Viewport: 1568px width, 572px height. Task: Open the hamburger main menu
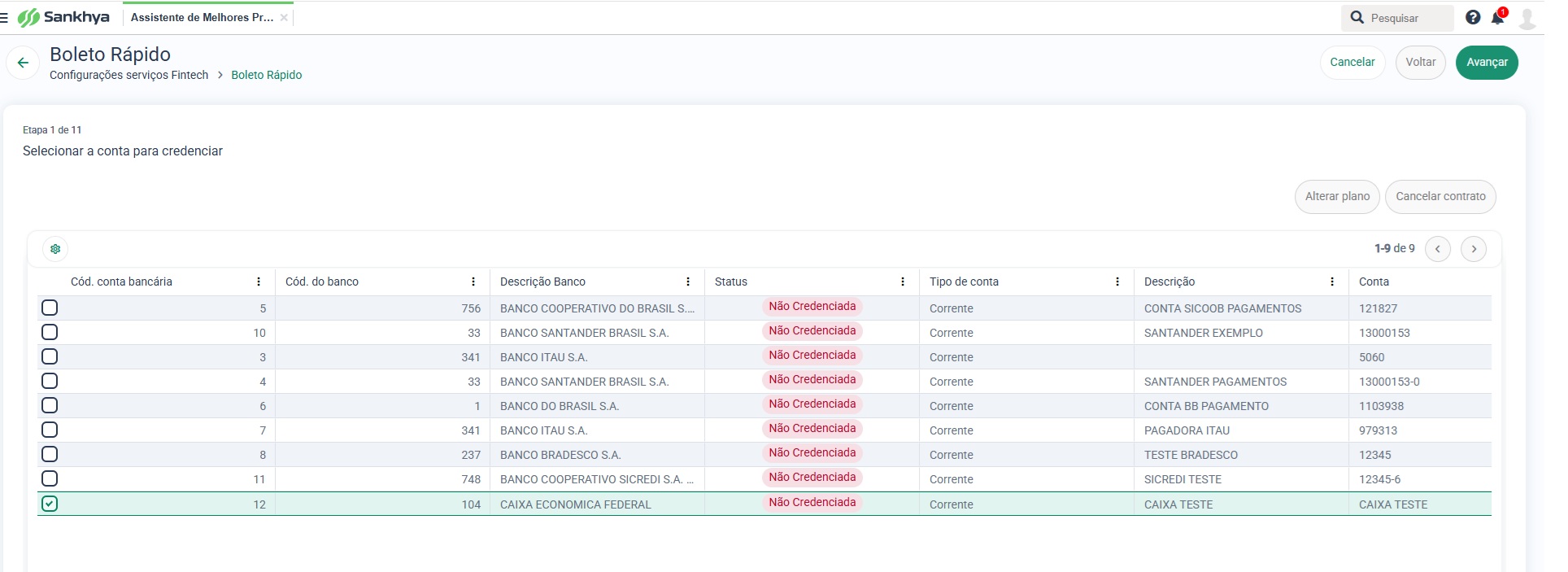pyautogui.click(x=4, y=17)
